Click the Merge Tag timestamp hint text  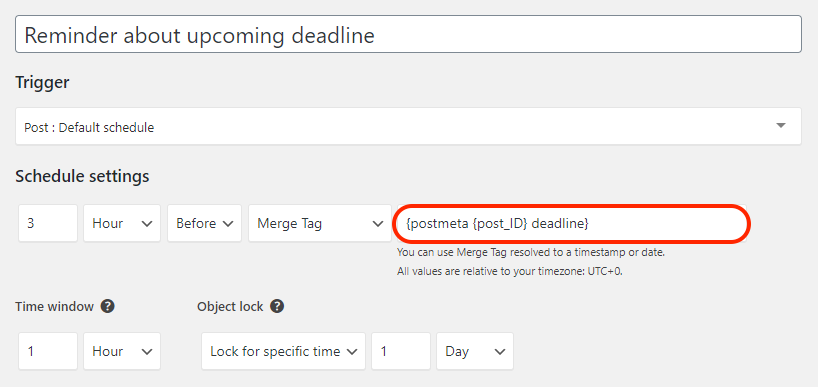point(531,253)
